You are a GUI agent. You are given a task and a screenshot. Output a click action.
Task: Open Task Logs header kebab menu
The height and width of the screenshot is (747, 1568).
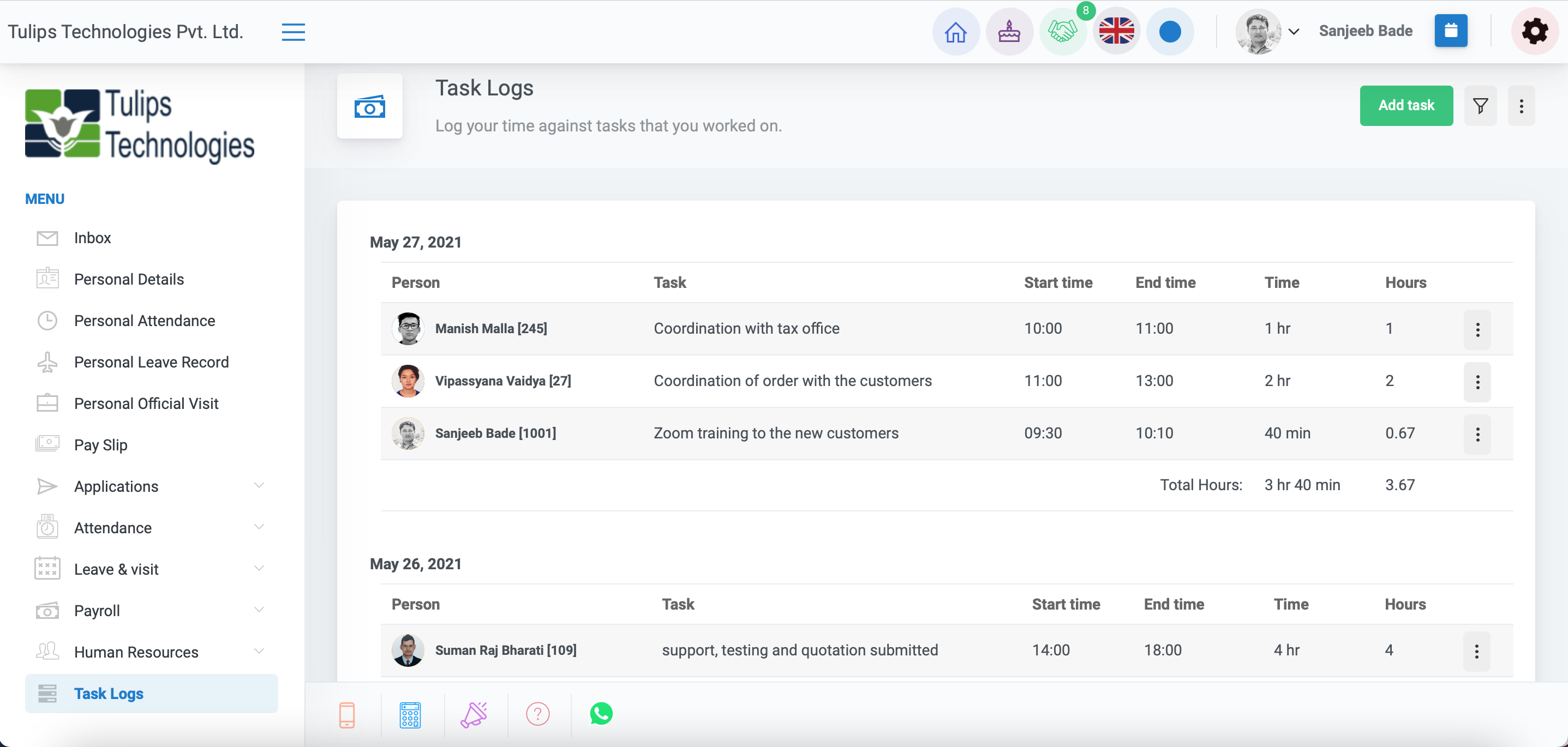(1521, 106)
